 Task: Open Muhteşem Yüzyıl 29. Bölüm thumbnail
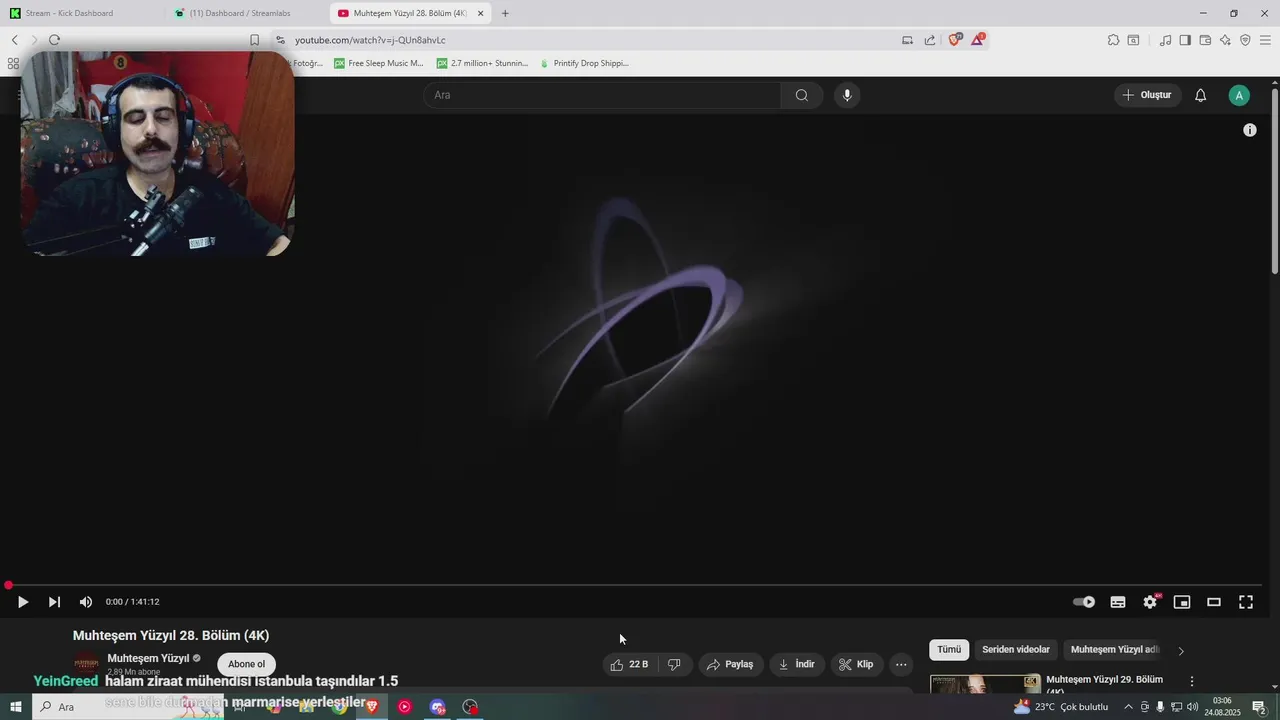click(986, 684)
